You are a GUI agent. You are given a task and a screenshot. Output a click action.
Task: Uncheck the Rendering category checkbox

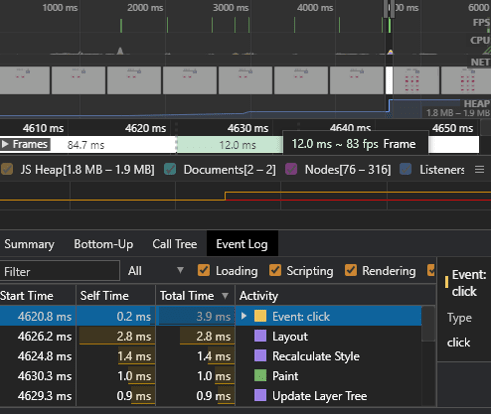351,270
